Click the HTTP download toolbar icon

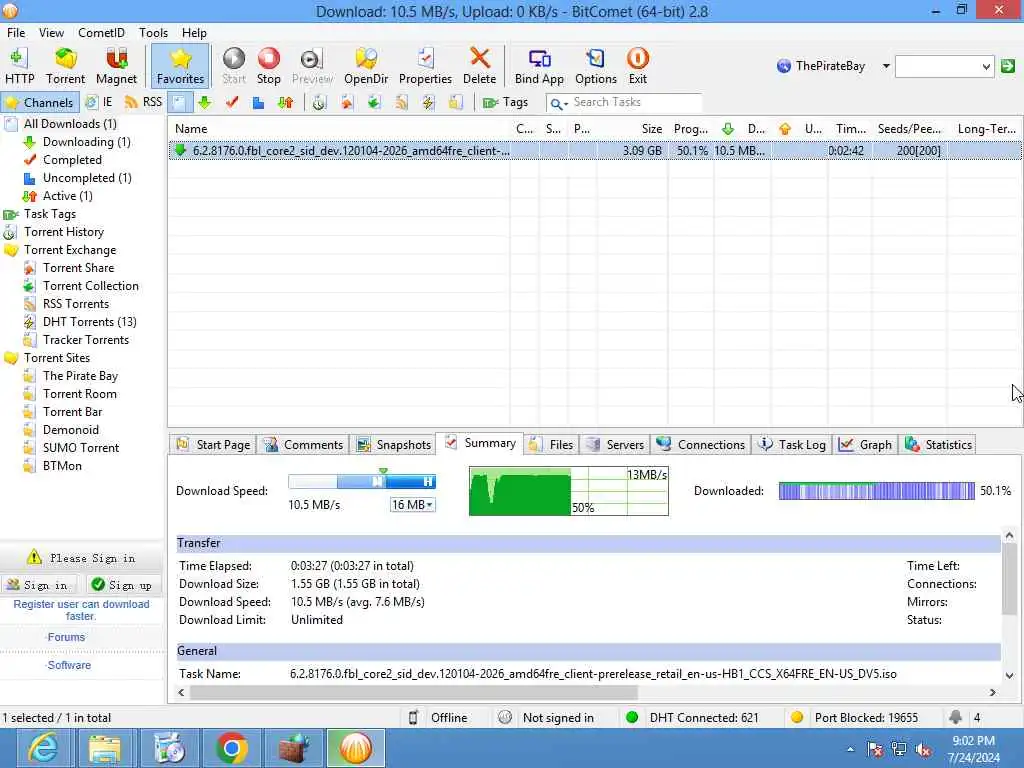pyautogui.click(x=19, y=66)
